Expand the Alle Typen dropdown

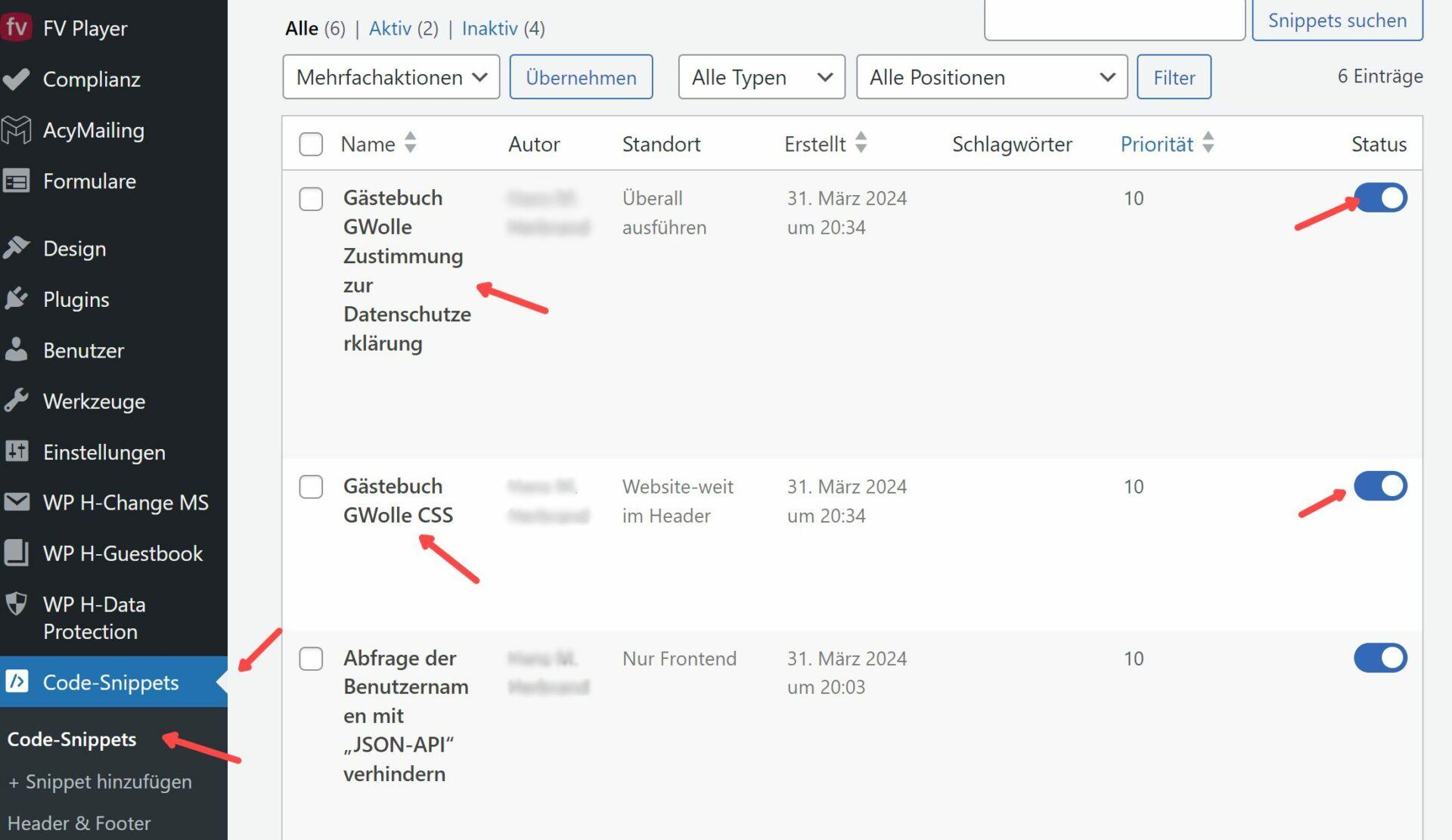[x=761, y=77]
